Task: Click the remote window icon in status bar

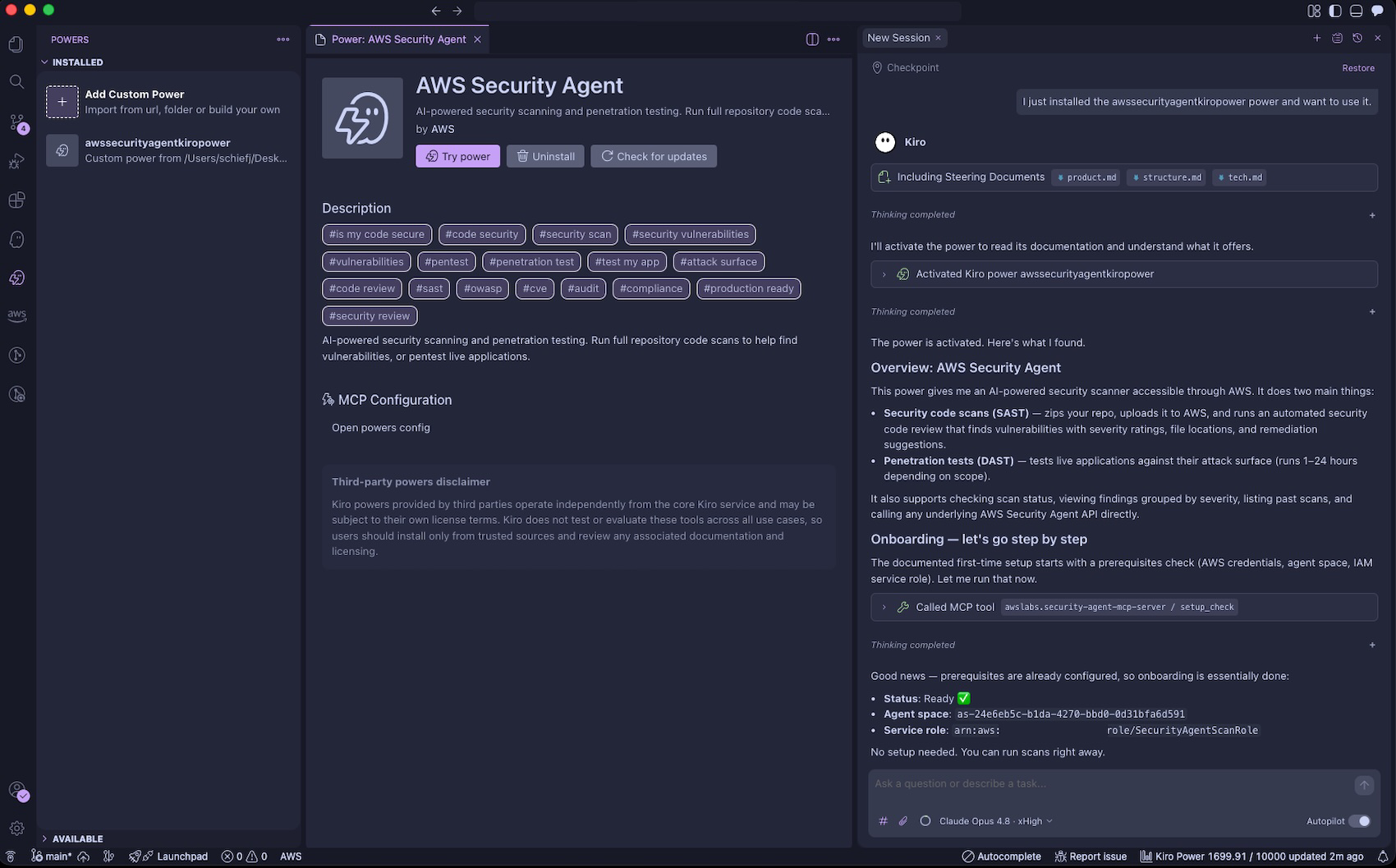Action: (10, 857)
